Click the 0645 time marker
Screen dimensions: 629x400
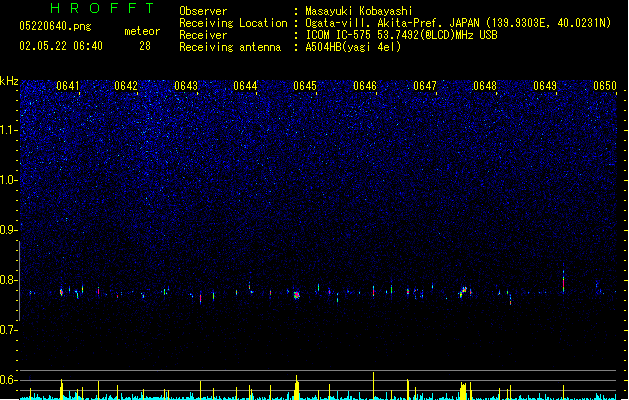pos(305,86)
